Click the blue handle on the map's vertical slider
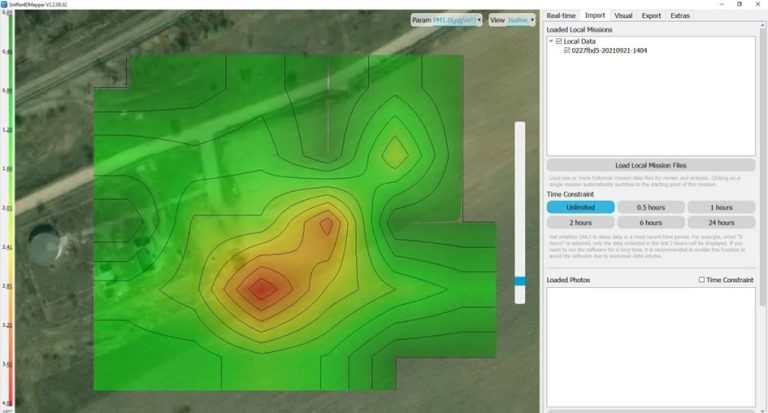 pyautogui.click(x=520, y=281)
